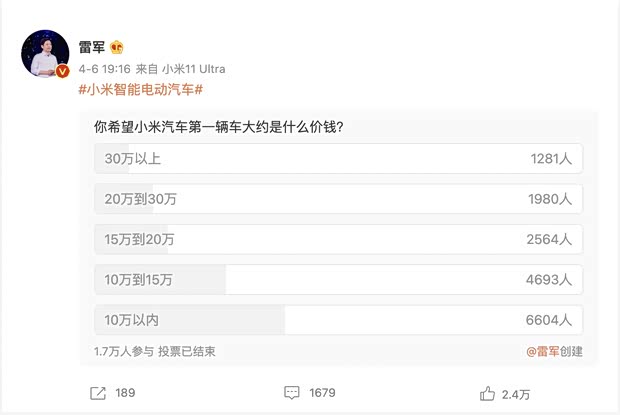Click the orange verified V badge on the avatar
This screenshot has width=620, height=415.
tap(62, 72)
